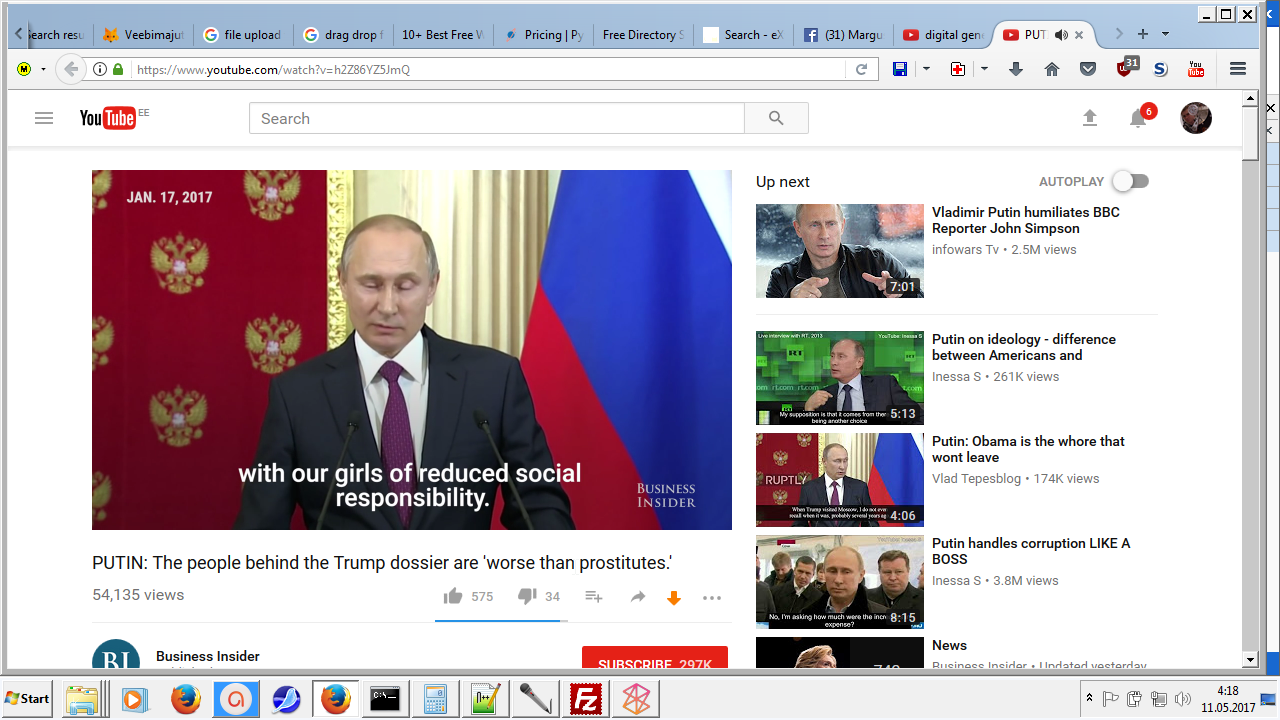The image size is (1280, 720).
Task: Switch to the Facebook (31) tab
Action: click(x=843, y=34)
